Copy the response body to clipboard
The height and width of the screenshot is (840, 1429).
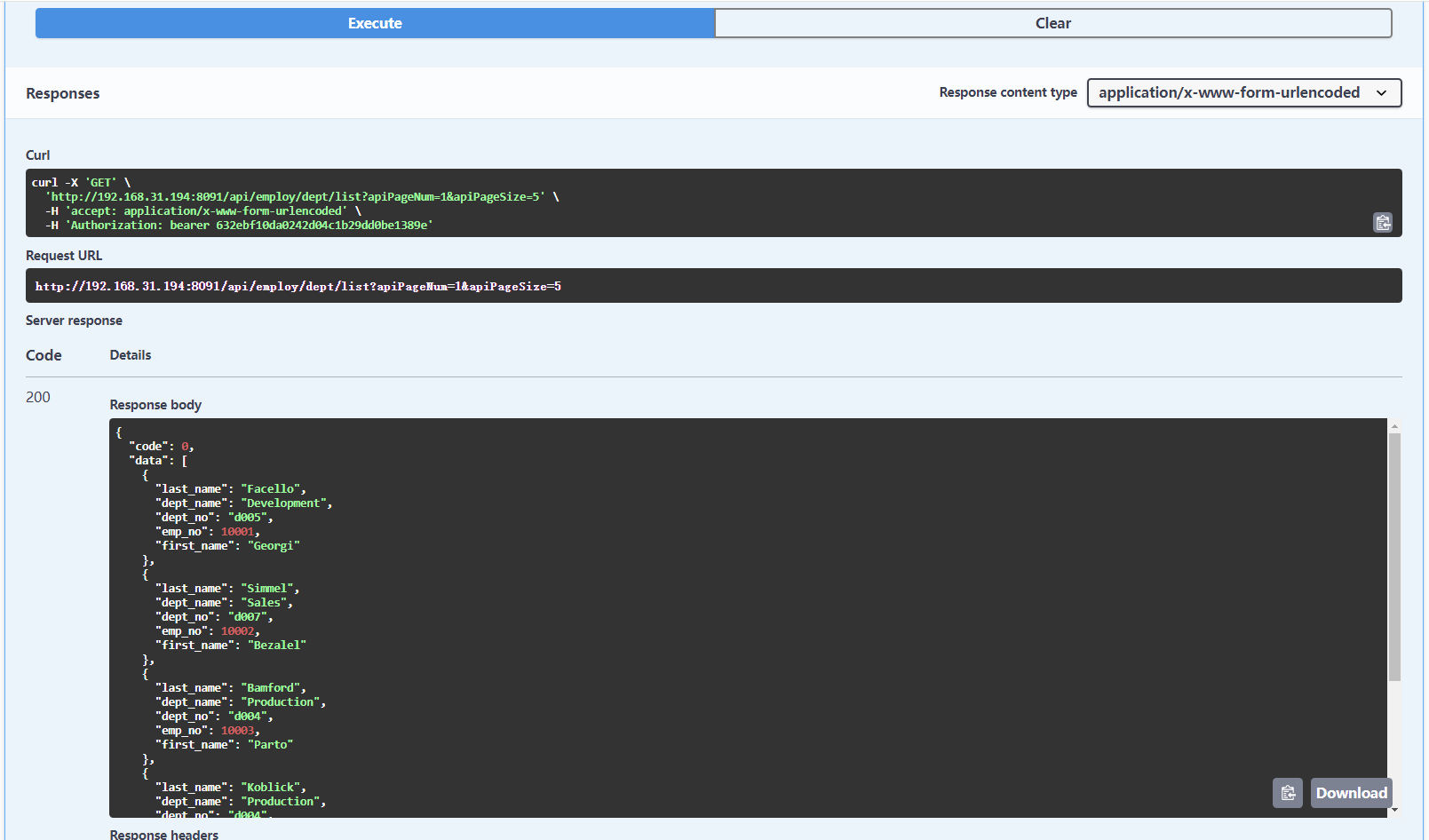[1288, 793]
